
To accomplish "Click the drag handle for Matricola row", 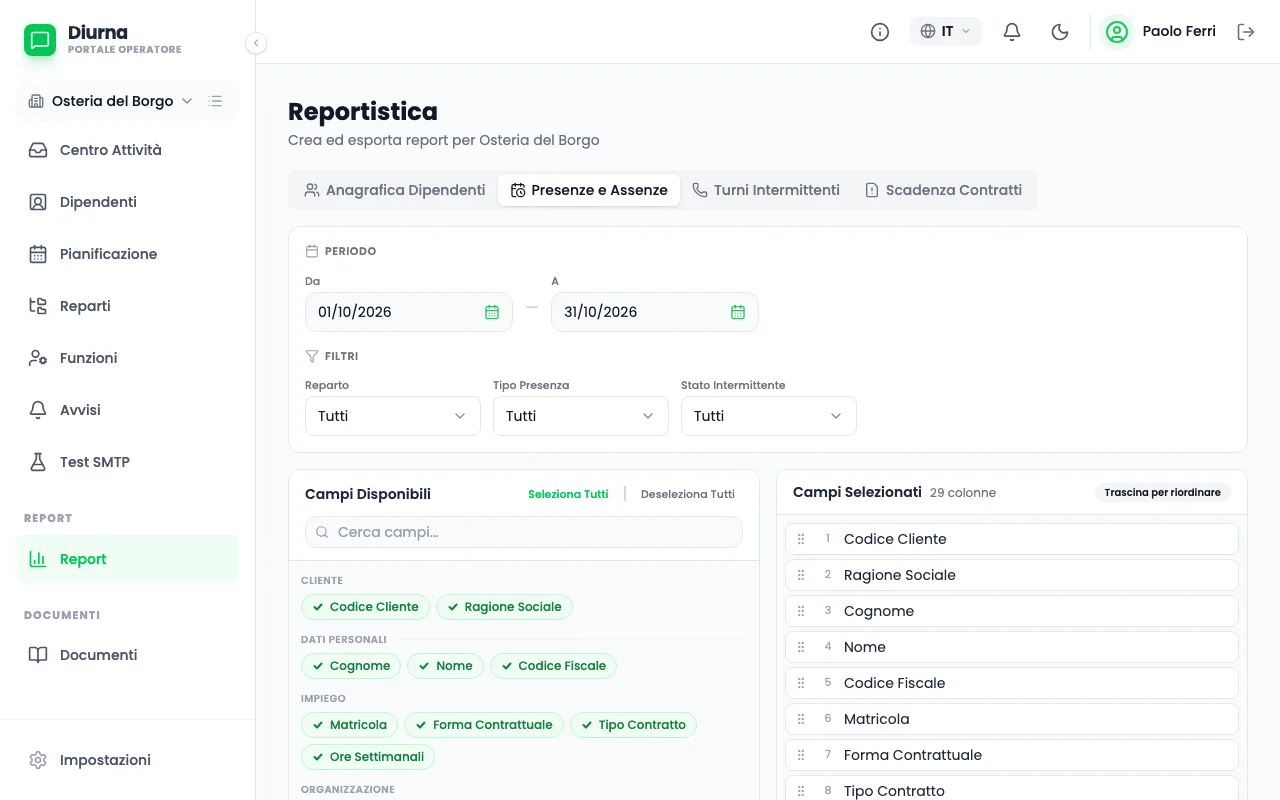I will (x=801, y=719).
